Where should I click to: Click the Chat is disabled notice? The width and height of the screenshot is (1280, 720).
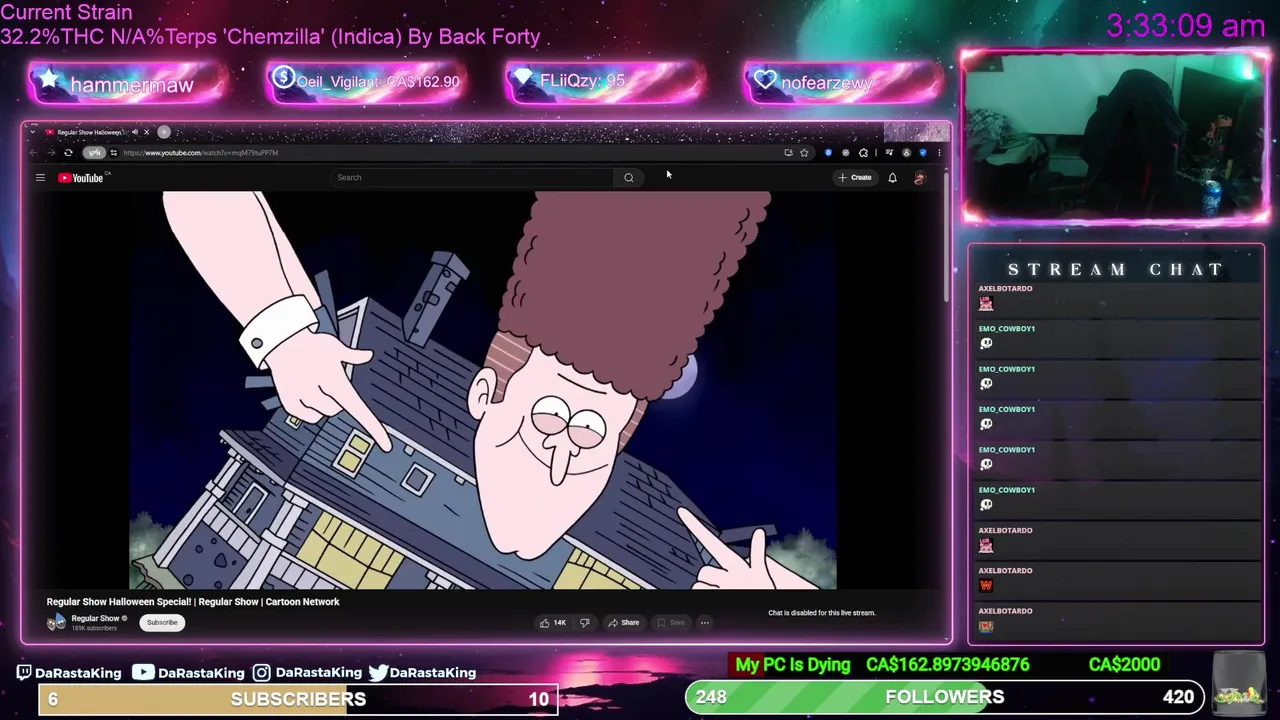821,613
